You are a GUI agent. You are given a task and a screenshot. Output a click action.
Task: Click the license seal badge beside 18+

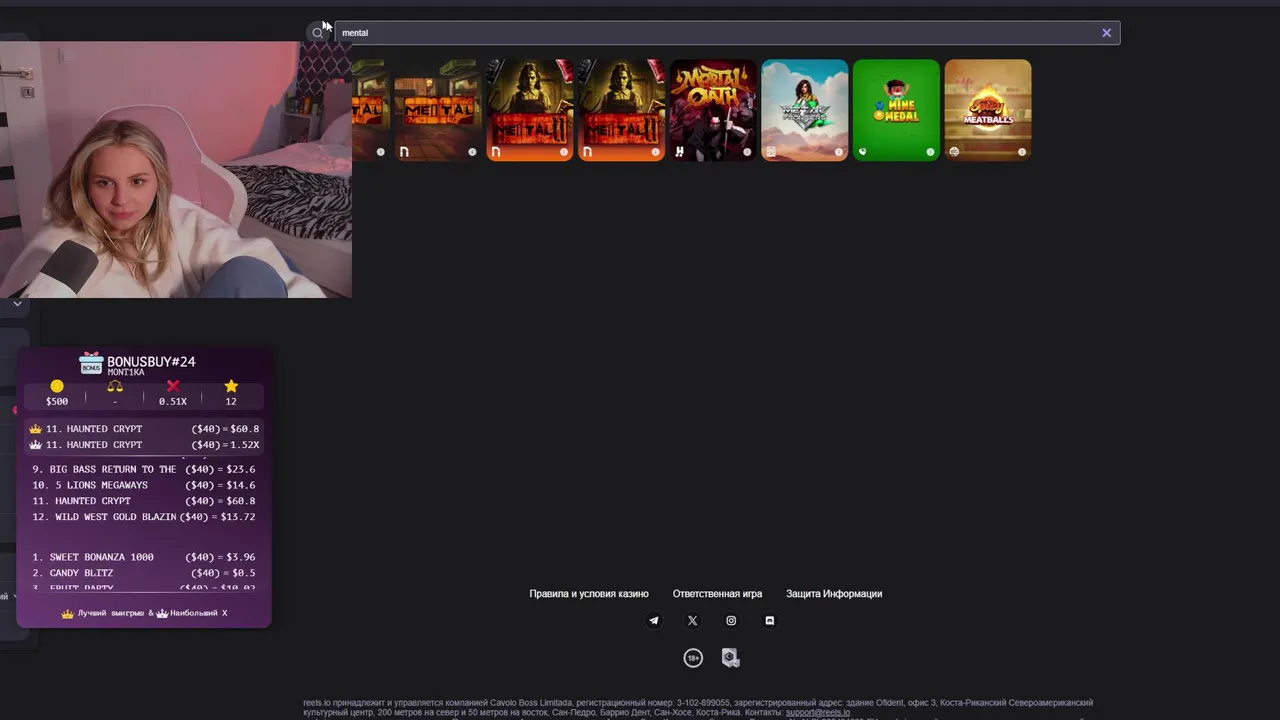tap(731, 658)
